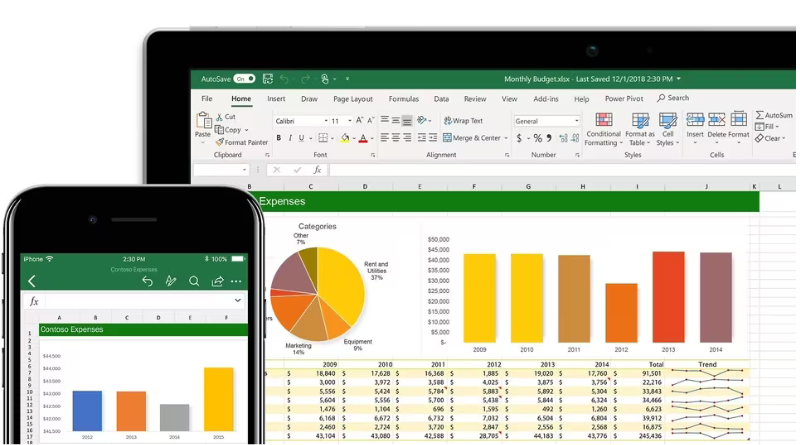Click the Name Box in Excel

click(221, 169)
